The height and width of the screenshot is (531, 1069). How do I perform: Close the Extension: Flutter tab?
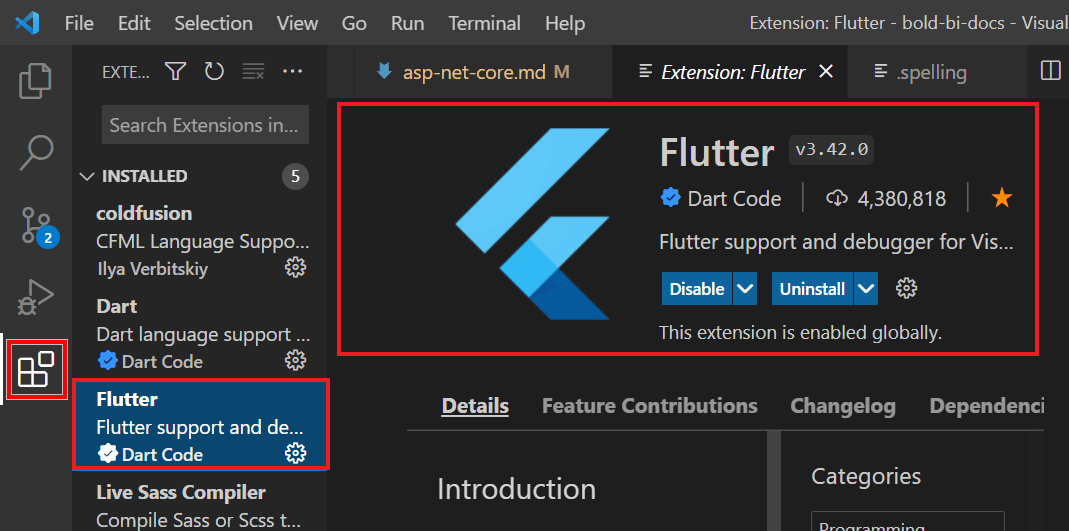826,71
